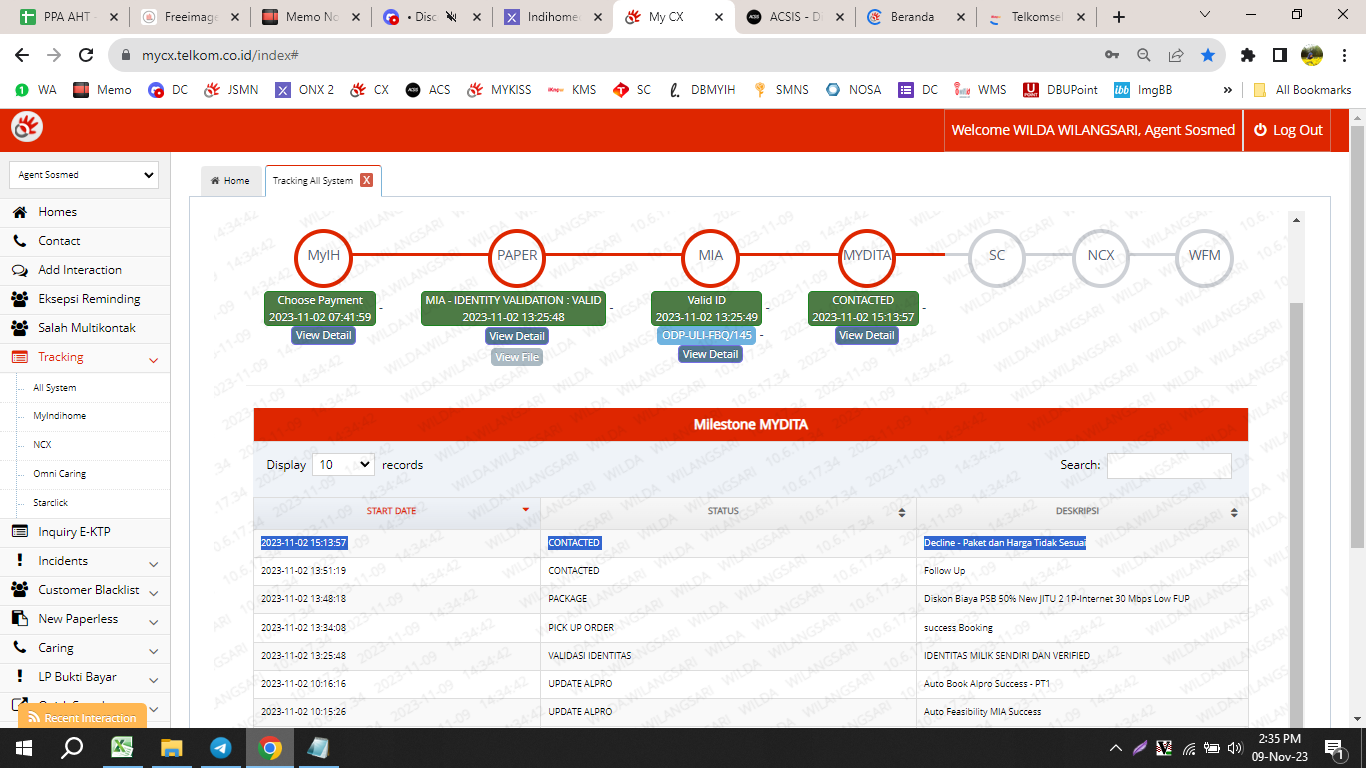Open the Agent Sosmed role dropdown
1366x768 pixels.
(x=84, y=175)
